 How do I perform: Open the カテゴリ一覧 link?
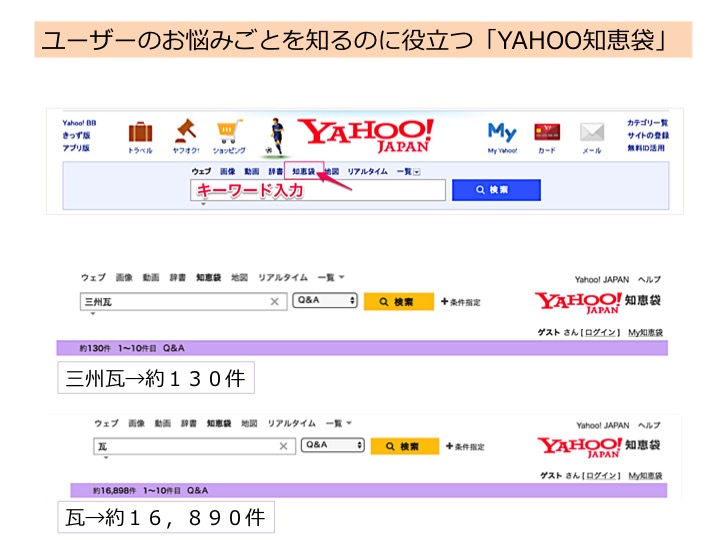[647, 123]
